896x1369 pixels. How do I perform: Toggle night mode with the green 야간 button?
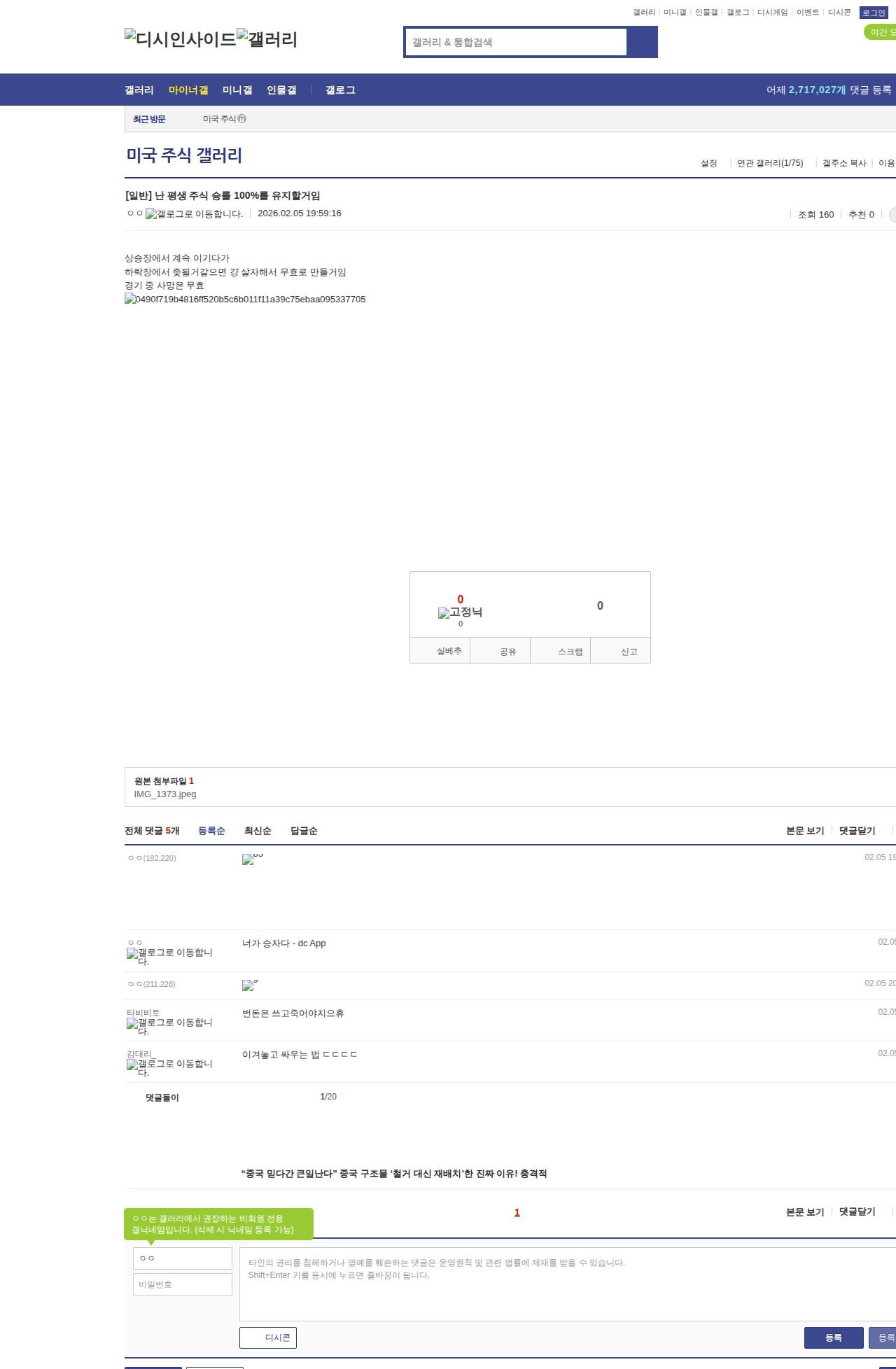point(881,32)
